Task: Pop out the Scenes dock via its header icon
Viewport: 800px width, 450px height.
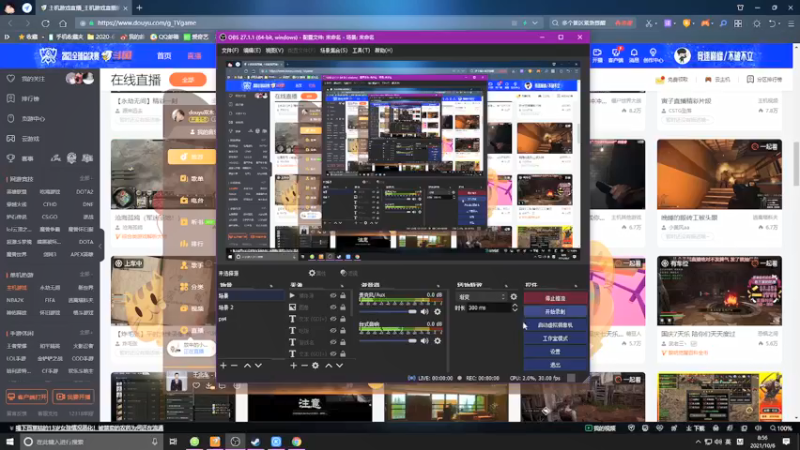Action: point(271,285)
